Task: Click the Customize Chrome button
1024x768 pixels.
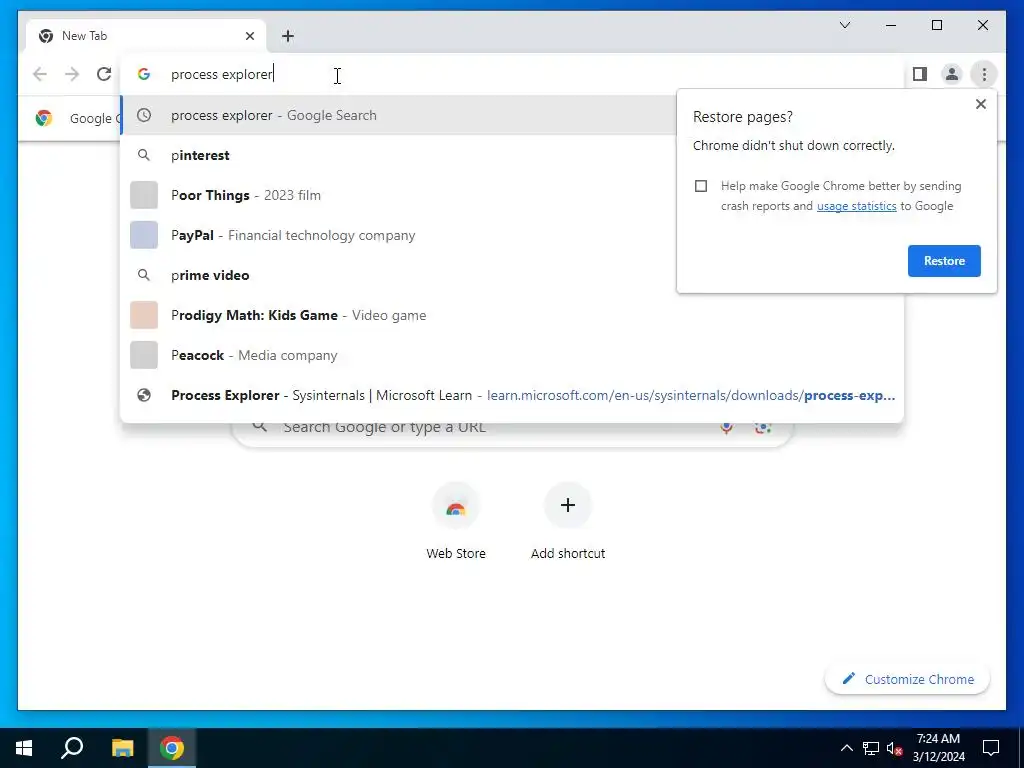Action: point(907,679)
